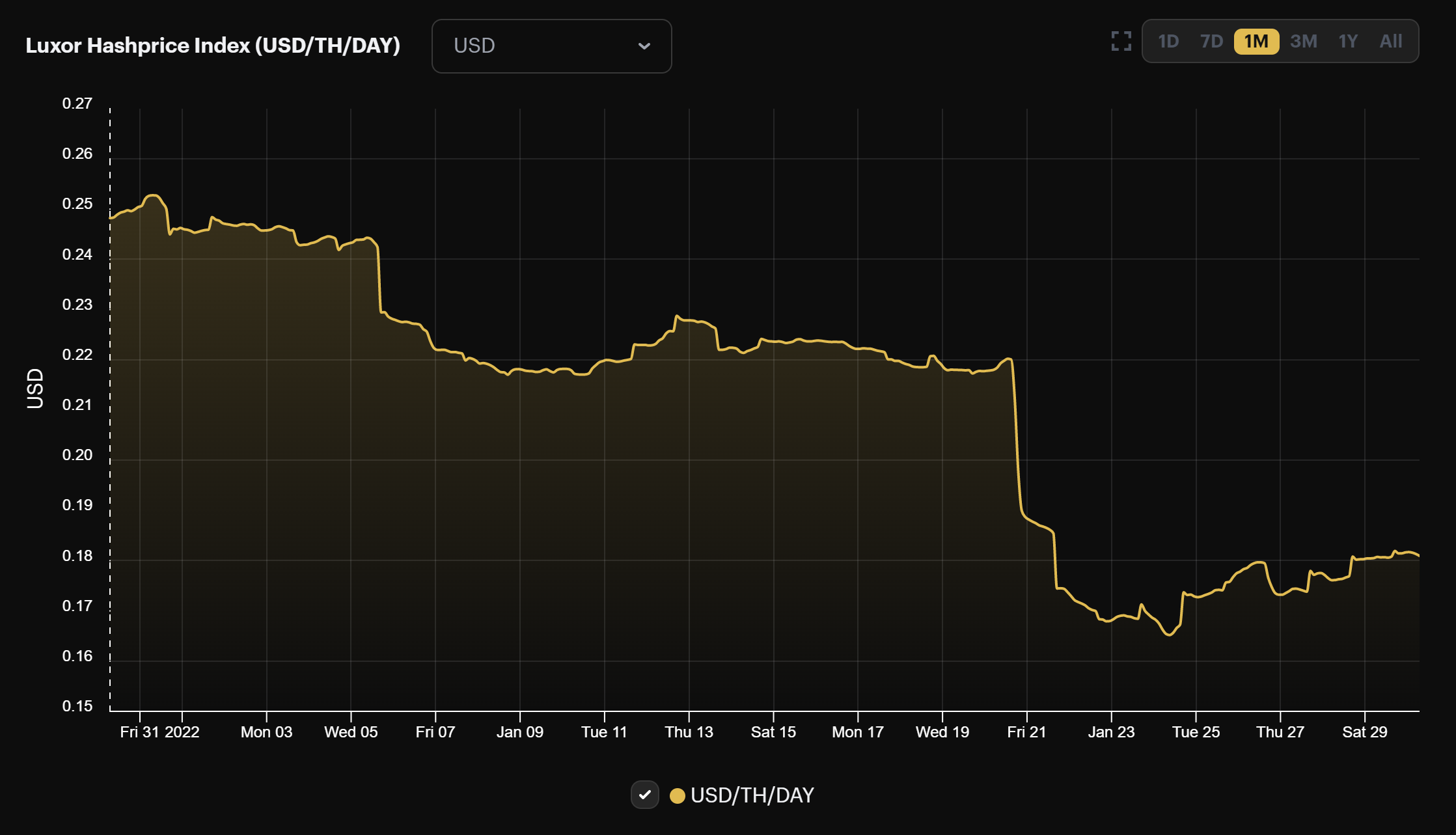This screenshot has width=1456, height=835.
Task: Click the 0.21 y-axis value
Action: pyautogui.click(x=77, y=405)
